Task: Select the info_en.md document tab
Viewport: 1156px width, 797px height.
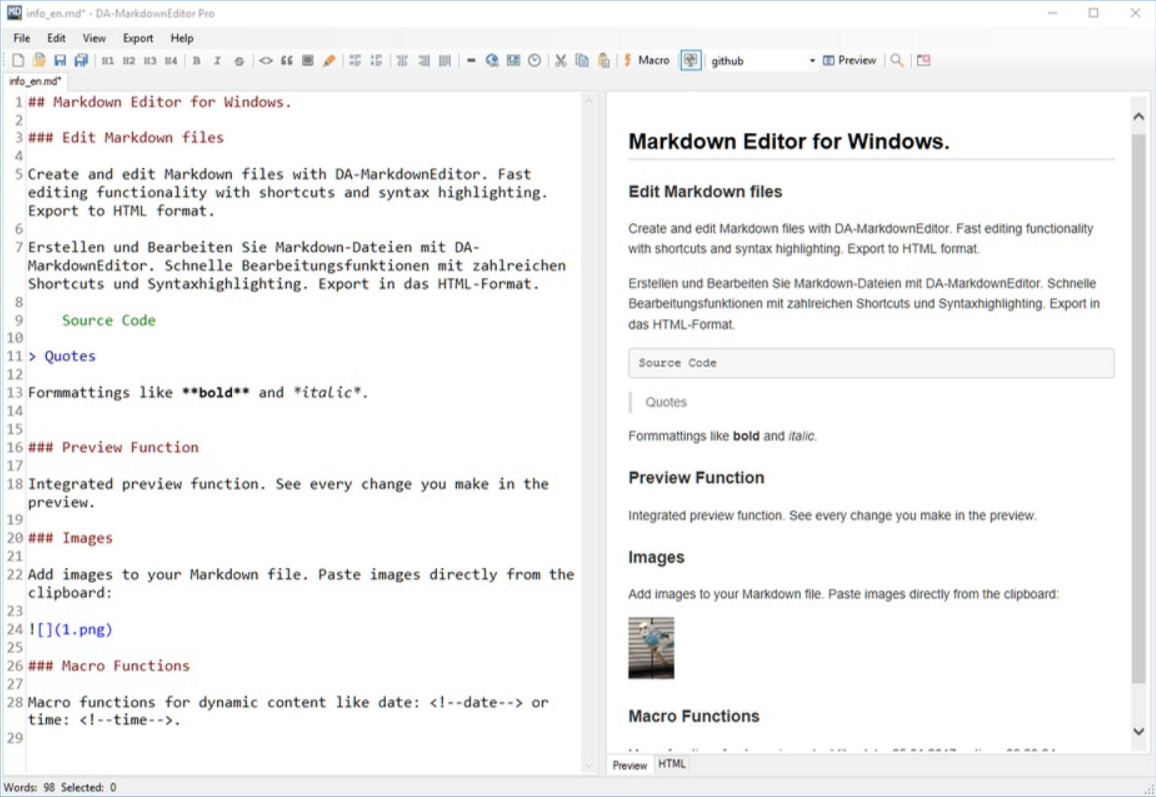Action: coord(35,81)
